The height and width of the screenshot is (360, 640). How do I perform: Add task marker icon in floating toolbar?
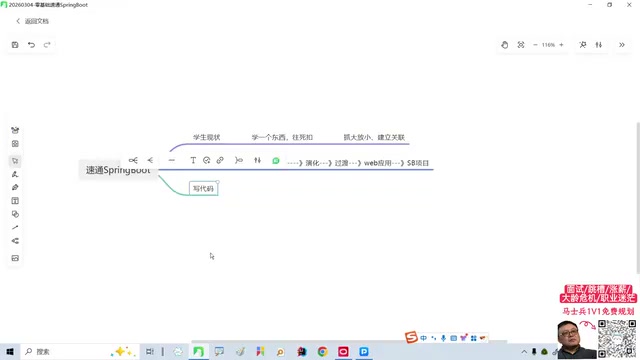tap(207, 160)
